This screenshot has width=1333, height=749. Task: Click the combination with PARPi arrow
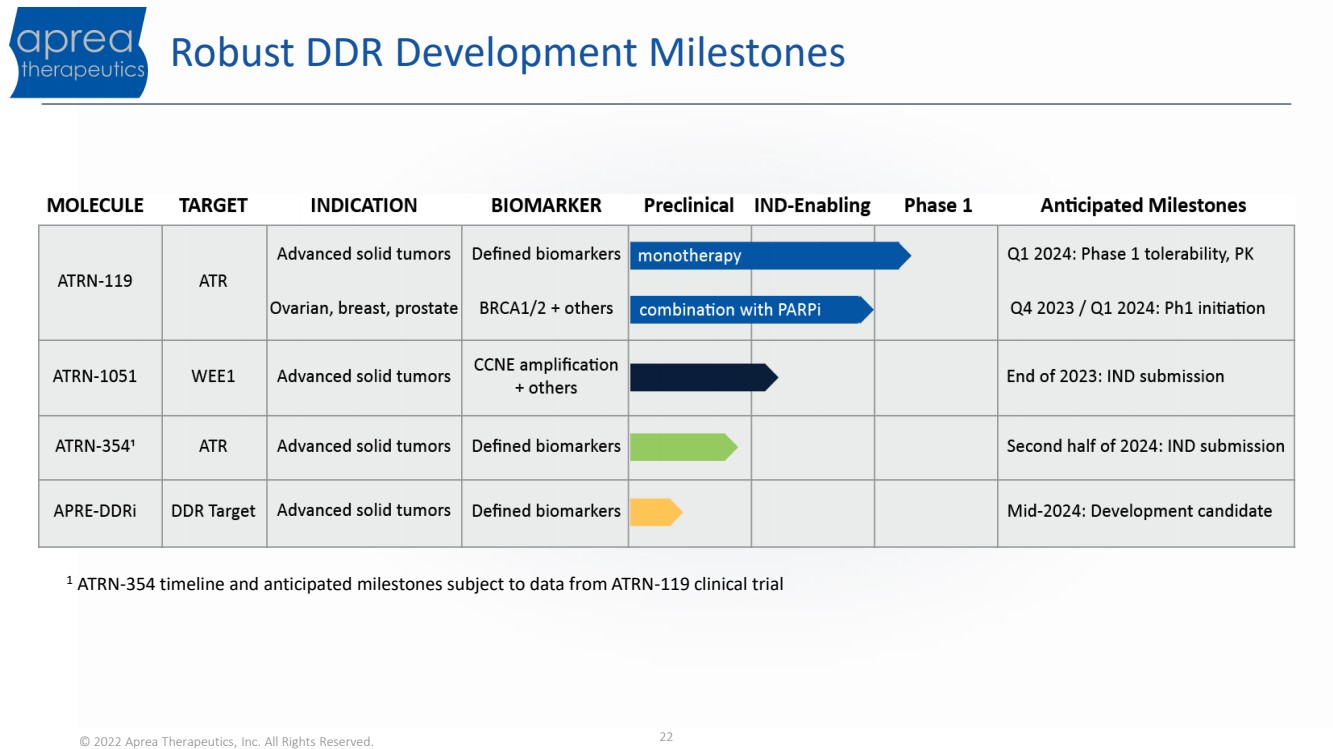pyautogui.click(x=750, y=310)
